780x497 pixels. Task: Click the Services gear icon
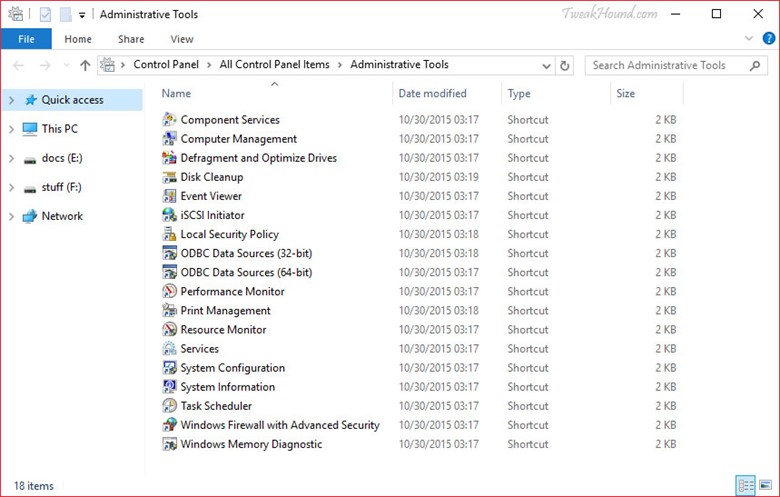tap(170, 348)
